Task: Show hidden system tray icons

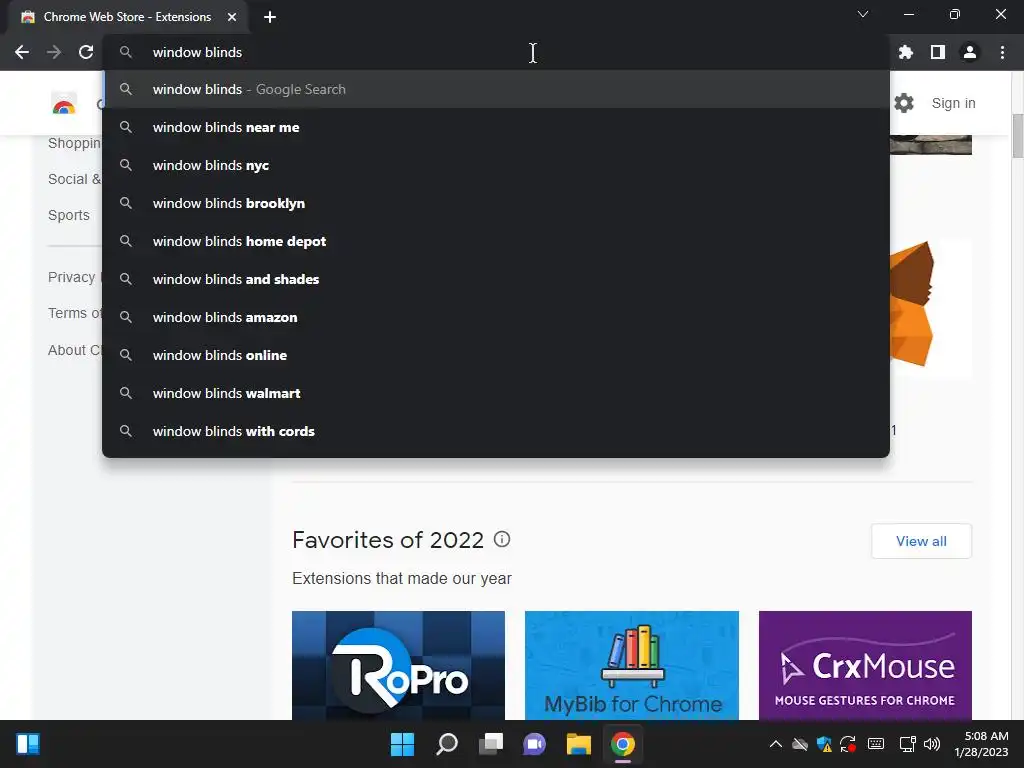Action: click(x=775, y=744)
